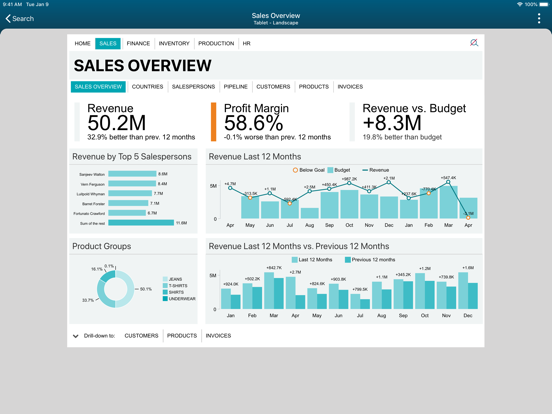Switch to the SALESPERSONS sub-tab
The image size is (552, 414).
(193, 87)
